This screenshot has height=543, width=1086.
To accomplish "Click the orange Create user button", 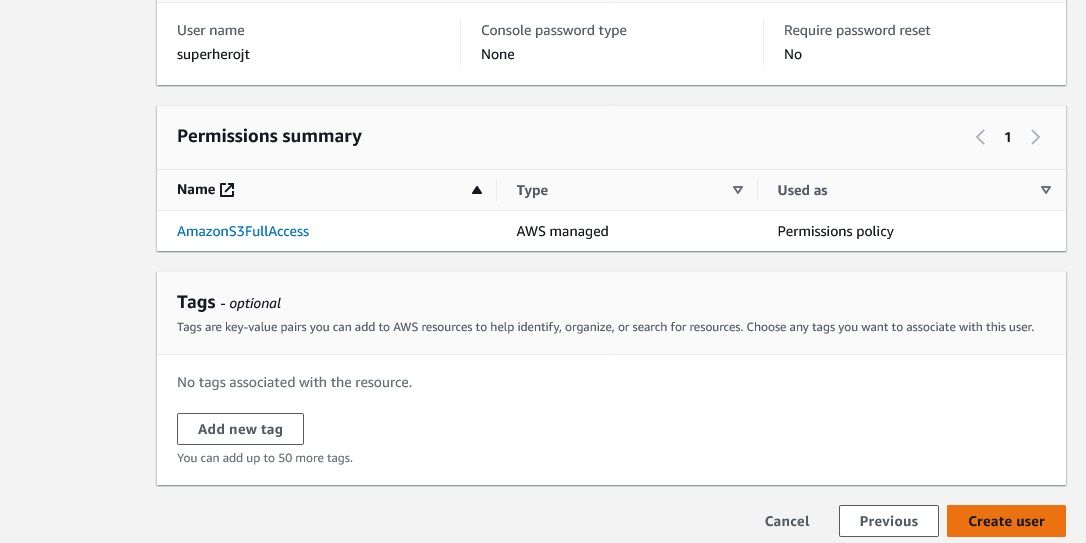I will click(1006, 521).
